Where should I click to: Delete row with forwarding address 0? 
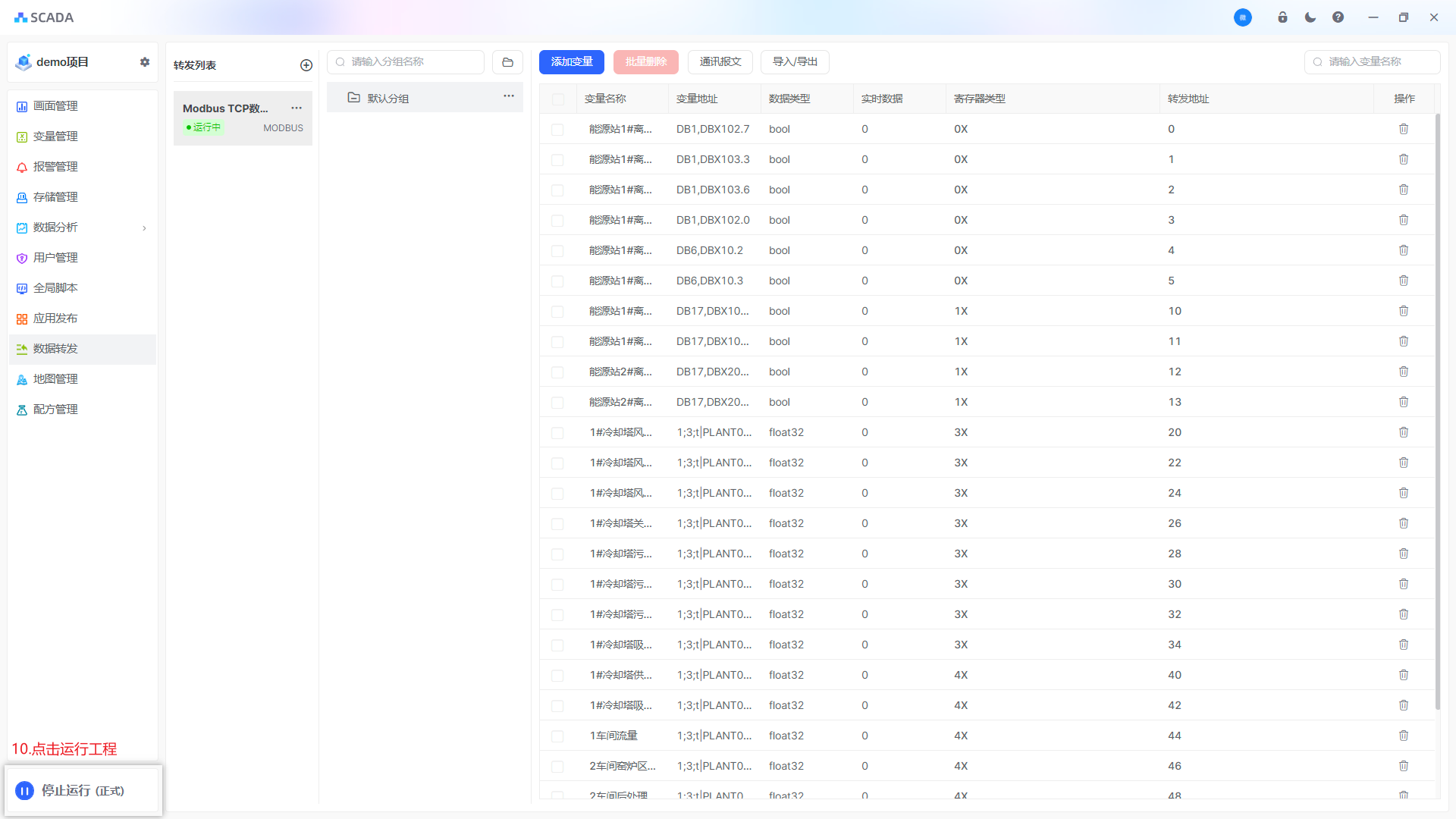coord(1404,129)
